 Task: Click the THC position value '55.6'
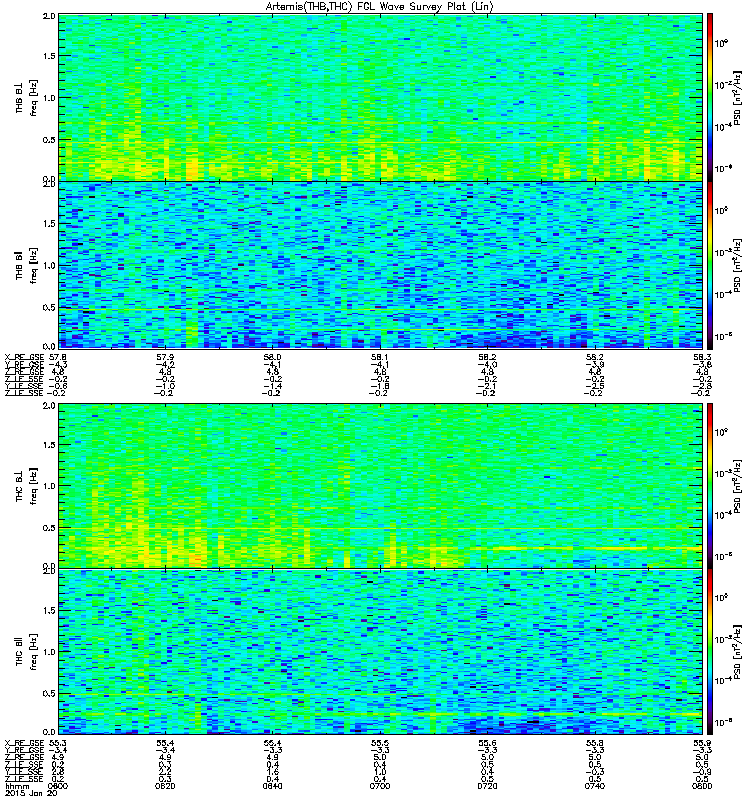click(487, 743)
